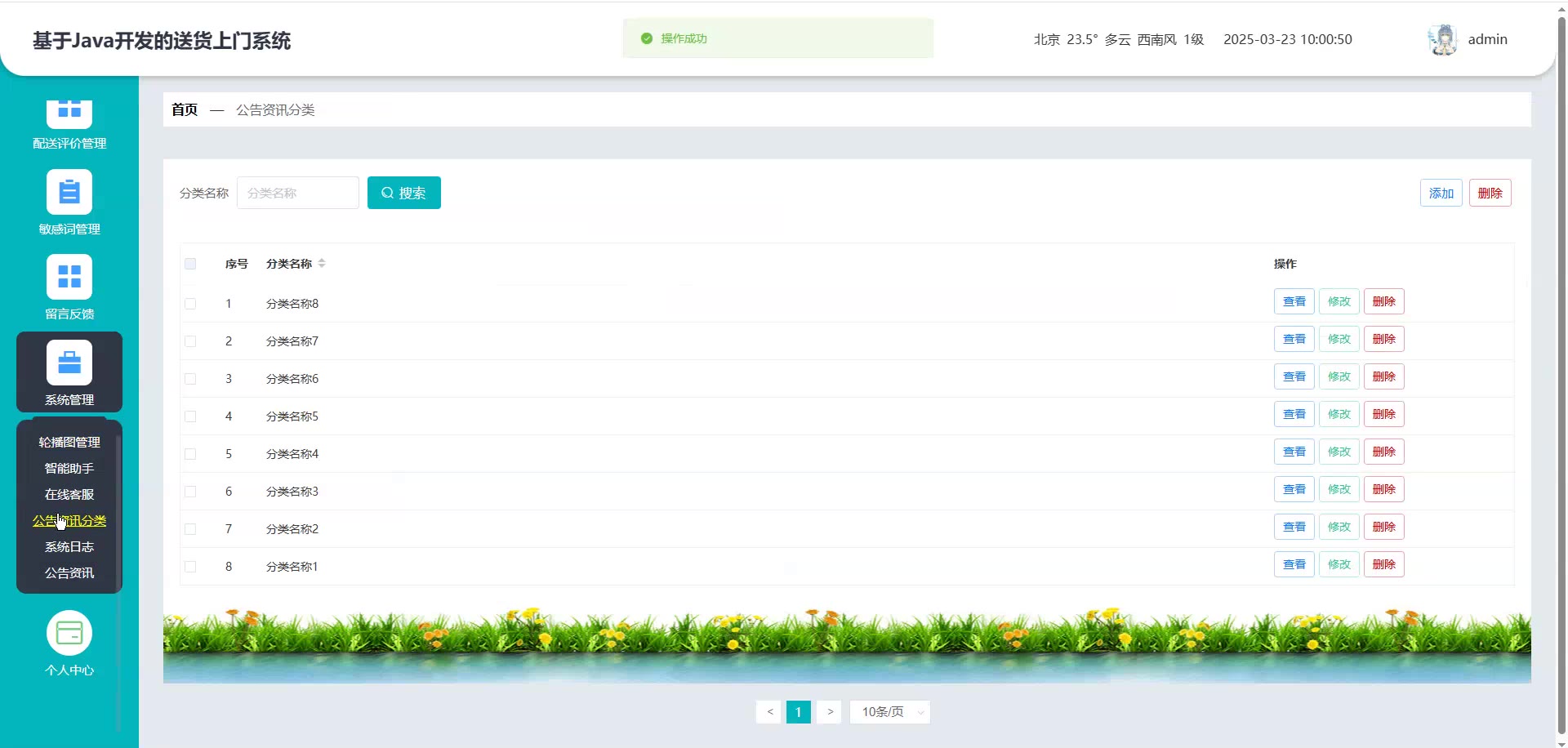Click 修改 for 分类名称3 row
Image resolution: width=1568 pixels, height=748 pixels.
pos(1339,489)
